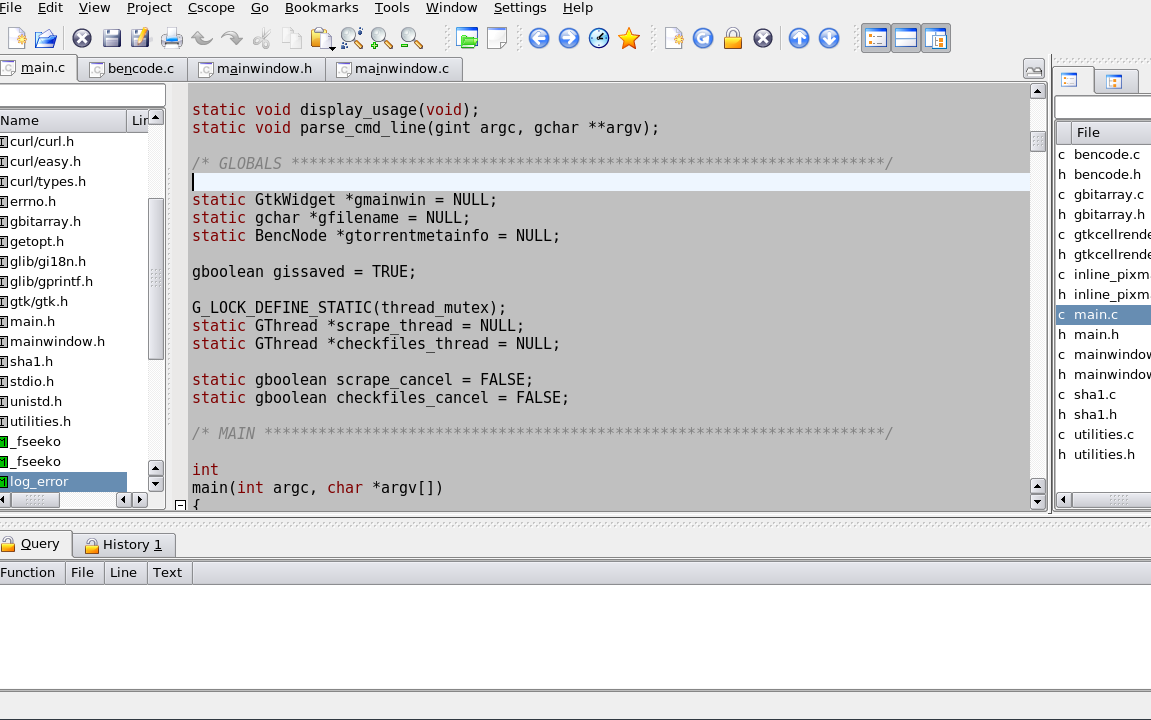Toggle the query window panel button
1151x720 pixels.
906,38
